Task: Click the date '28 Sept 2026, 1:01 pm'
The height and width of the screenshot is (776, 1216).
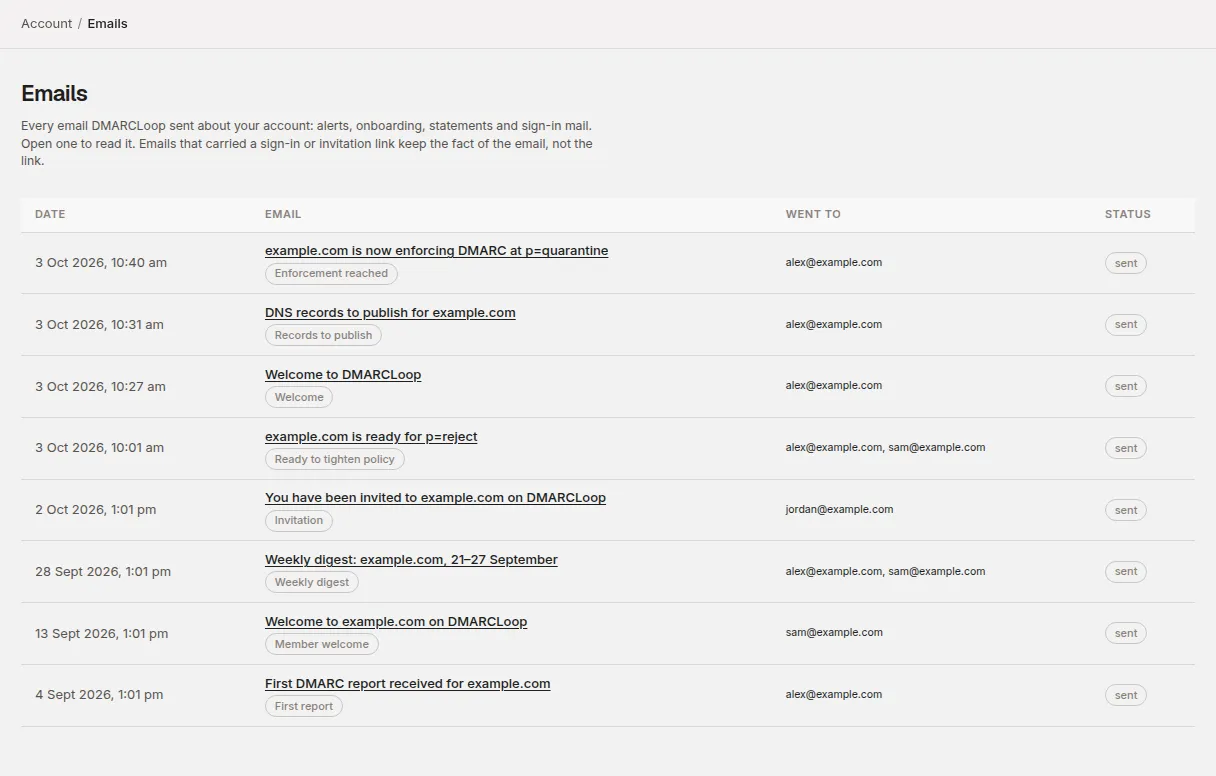Action: [x=103, y=572]
